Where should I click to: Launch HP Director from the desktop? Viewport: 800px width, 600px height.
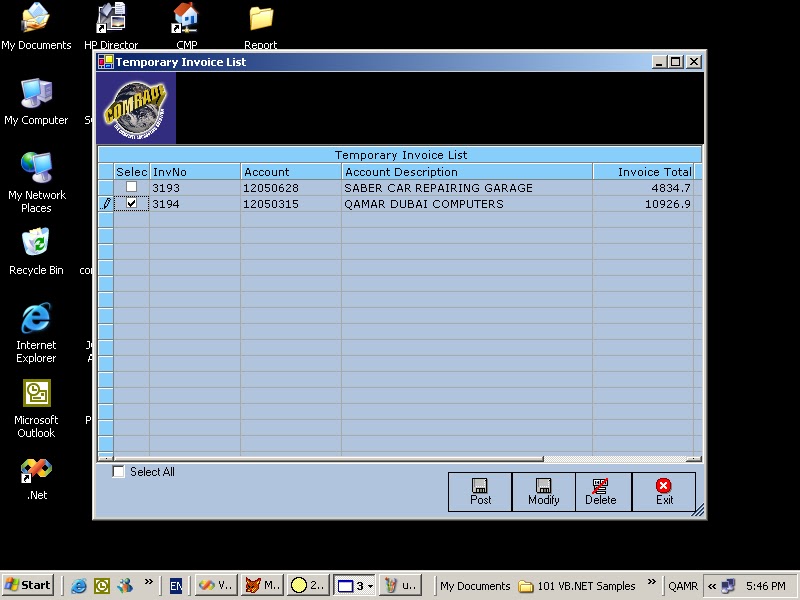click(110, 18)
